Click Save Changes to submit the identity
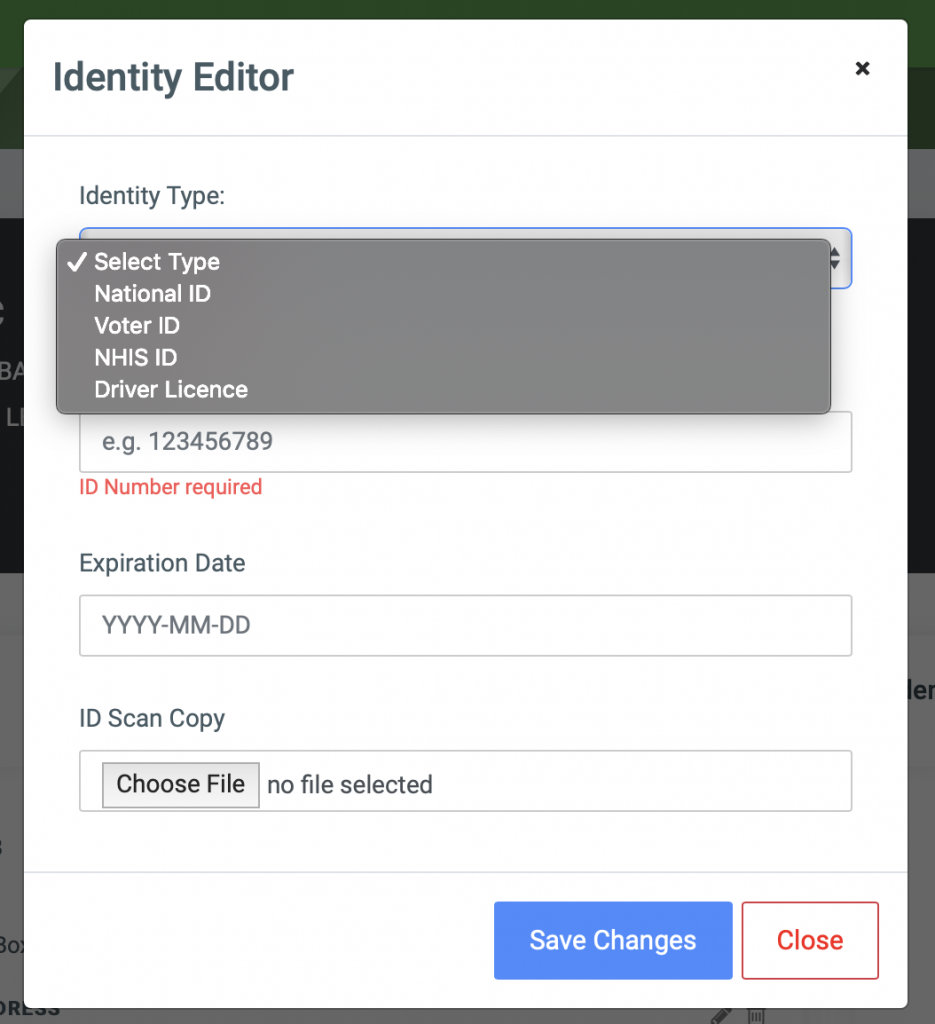The width and height of the screenshot is (935, 1024). click(612, 940)
